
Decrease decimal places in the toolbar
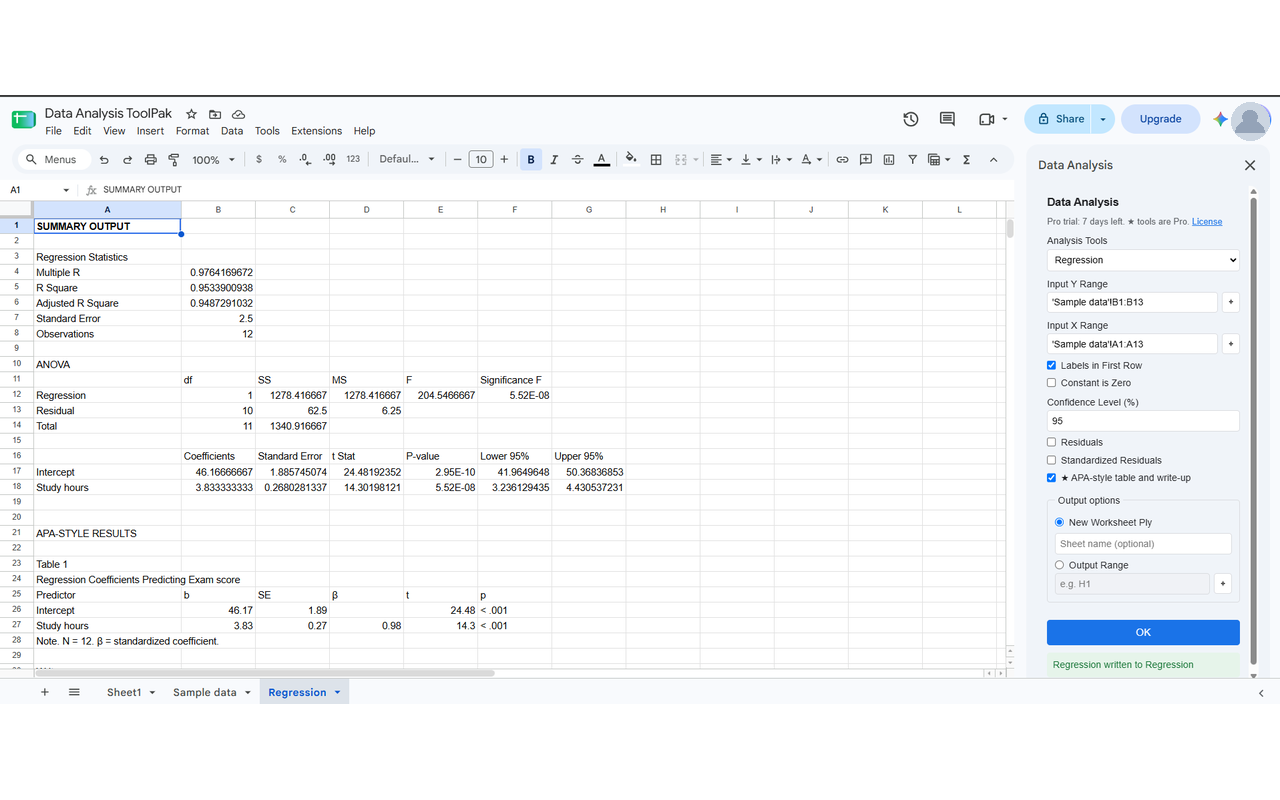tap(305, 159)
